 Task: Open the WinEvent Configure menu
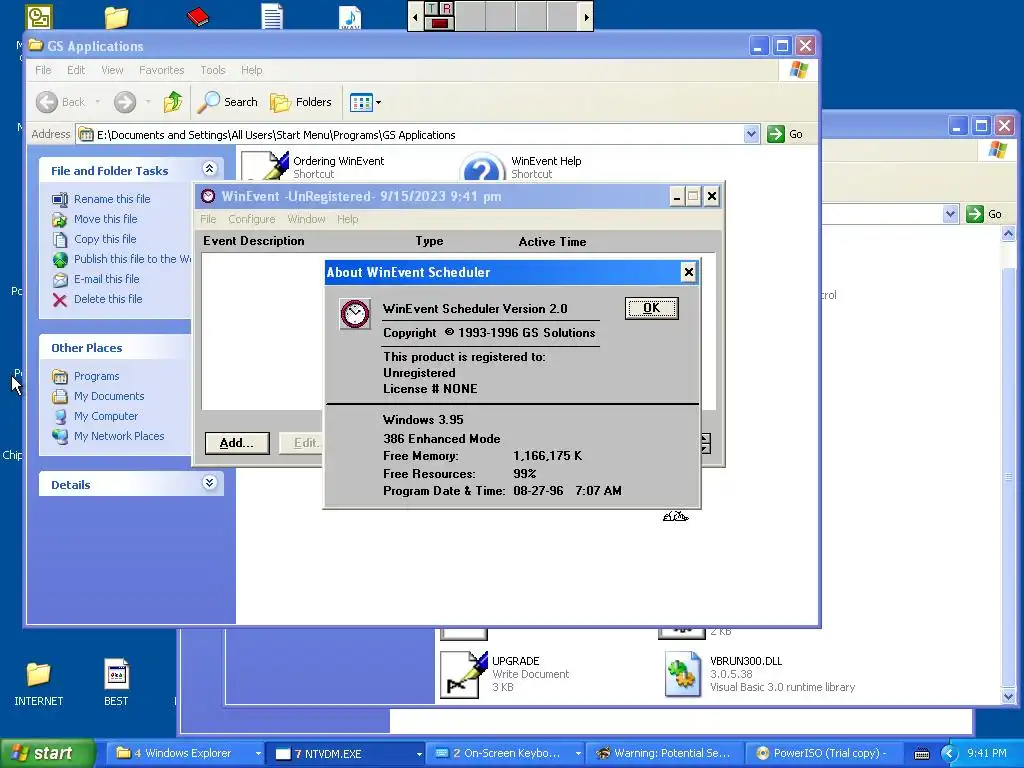pos(251,219)
